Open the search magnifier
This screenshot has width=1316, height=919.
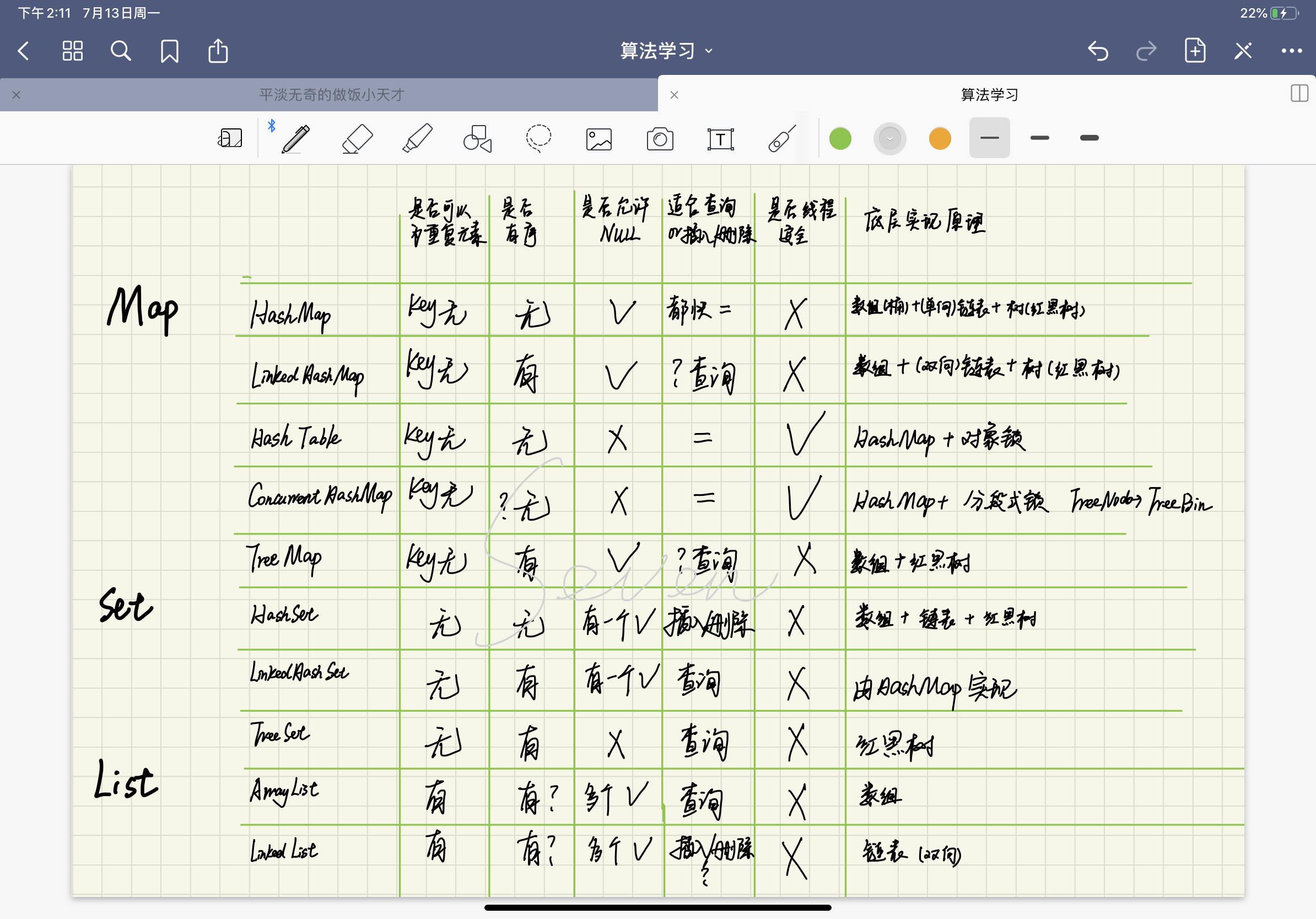[x=120, y=51]
